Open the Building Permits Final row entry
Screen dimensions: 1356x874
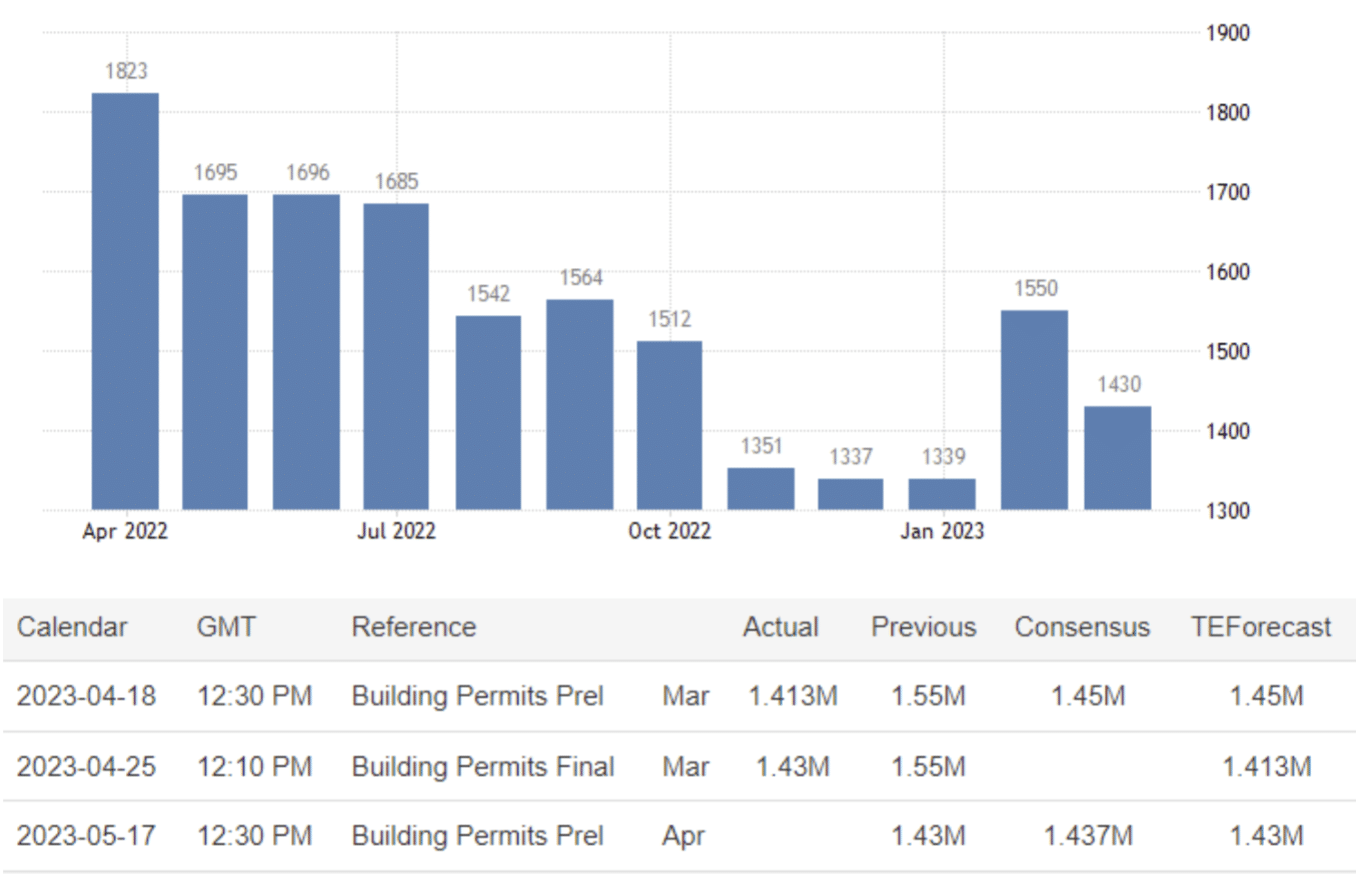(x=483, y=766)
